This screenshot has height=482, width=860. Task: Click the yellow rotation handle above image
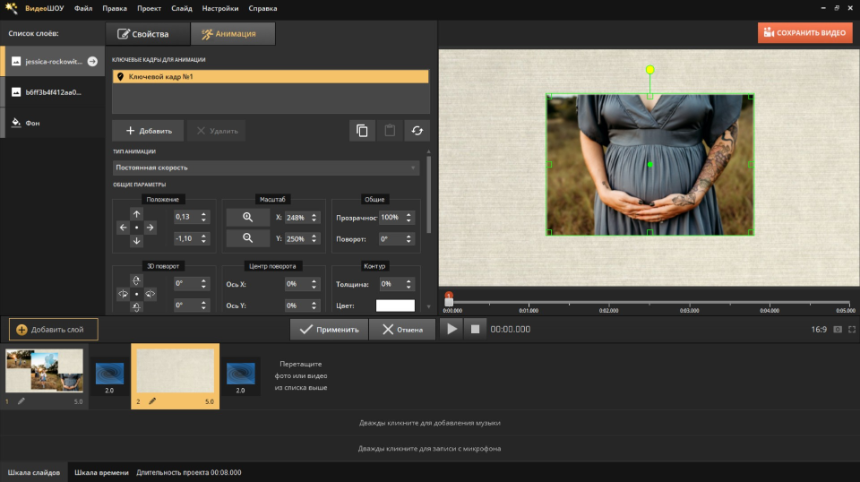pos(650,70)
